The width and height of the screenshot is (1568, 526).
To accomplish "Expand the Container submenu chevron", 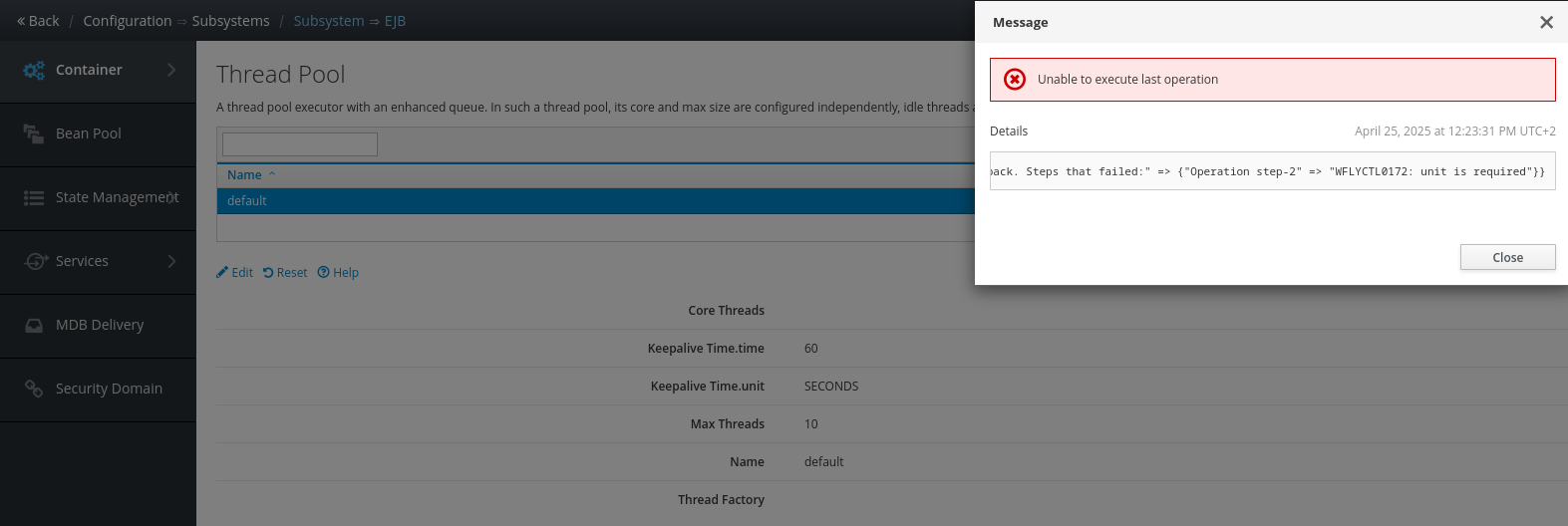I will click(x=171, y=70).
